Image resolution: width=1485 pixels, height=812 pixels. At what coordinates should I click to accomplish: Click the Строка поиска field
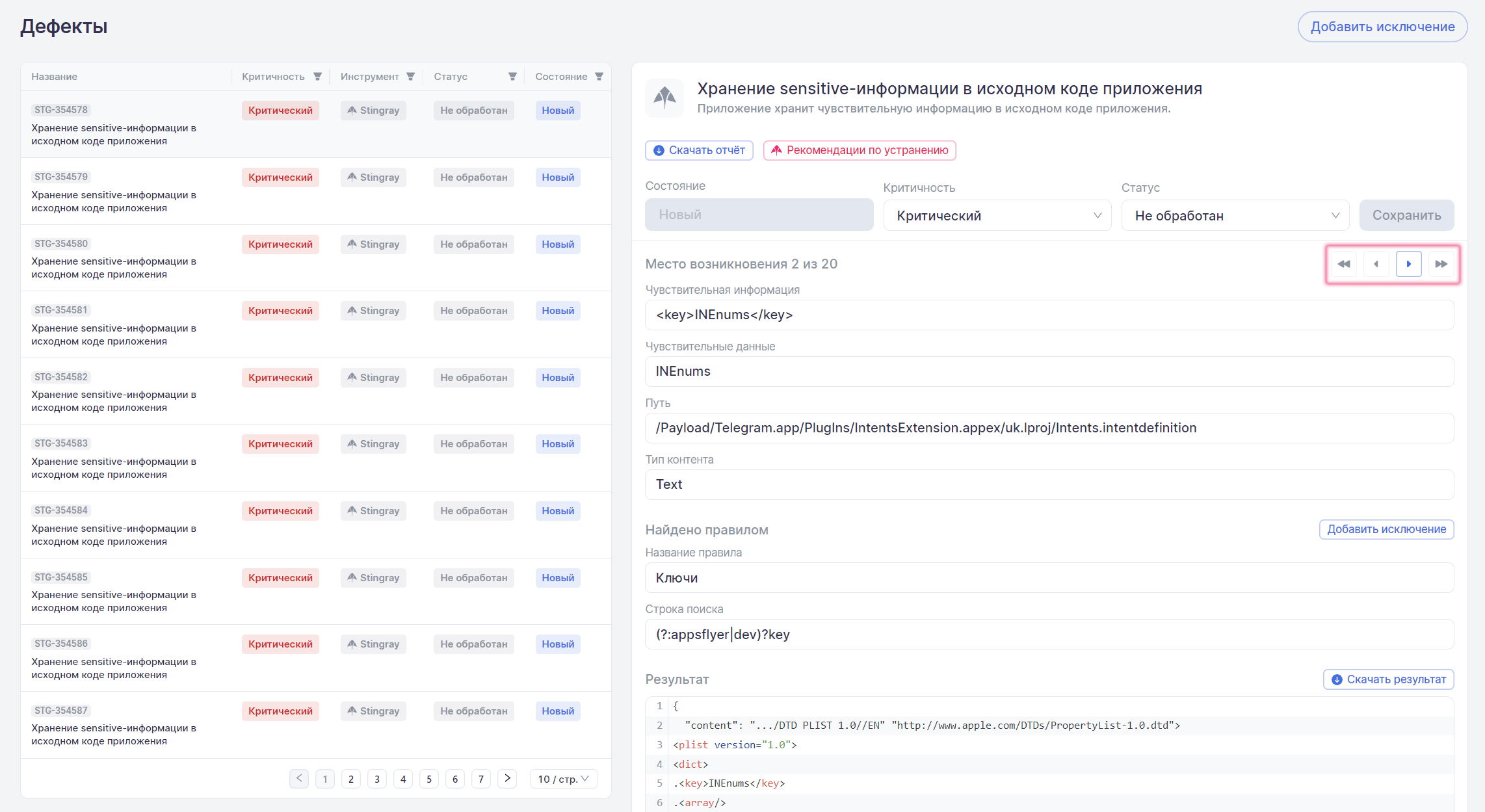pyautogui.click(x=1049, y=635)
